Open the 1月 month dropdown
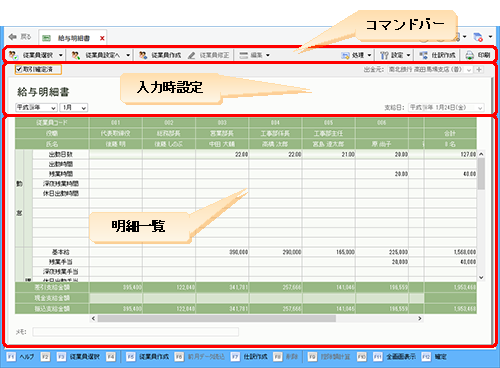Image resolution: width=500 pixels, height=368 pixels. tap(74, 108)
